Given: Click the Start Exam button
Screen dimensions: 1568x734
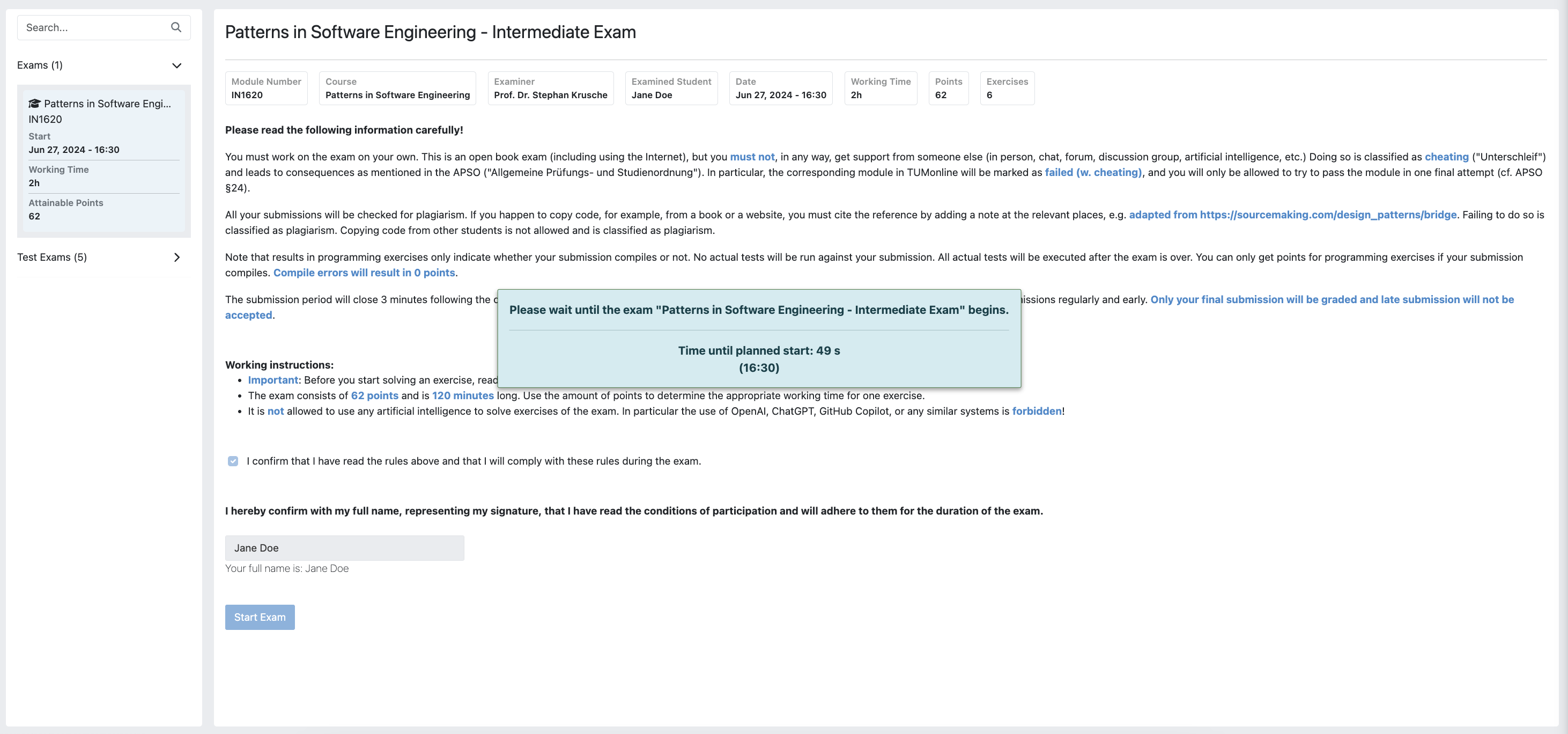Looking at the screenshot, I should coord(260,617).
